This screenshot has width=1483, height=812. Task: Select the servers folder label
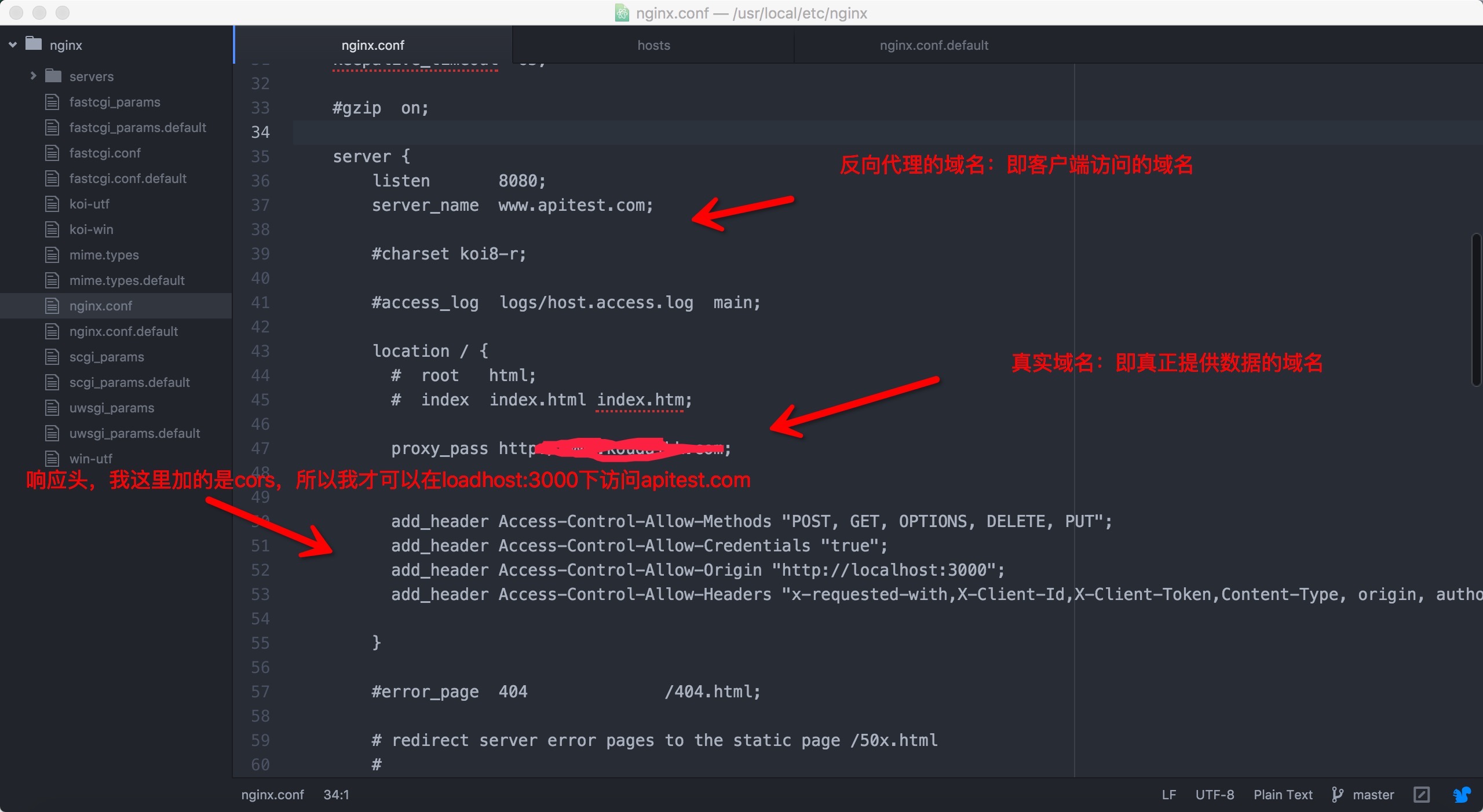(92, 76)
